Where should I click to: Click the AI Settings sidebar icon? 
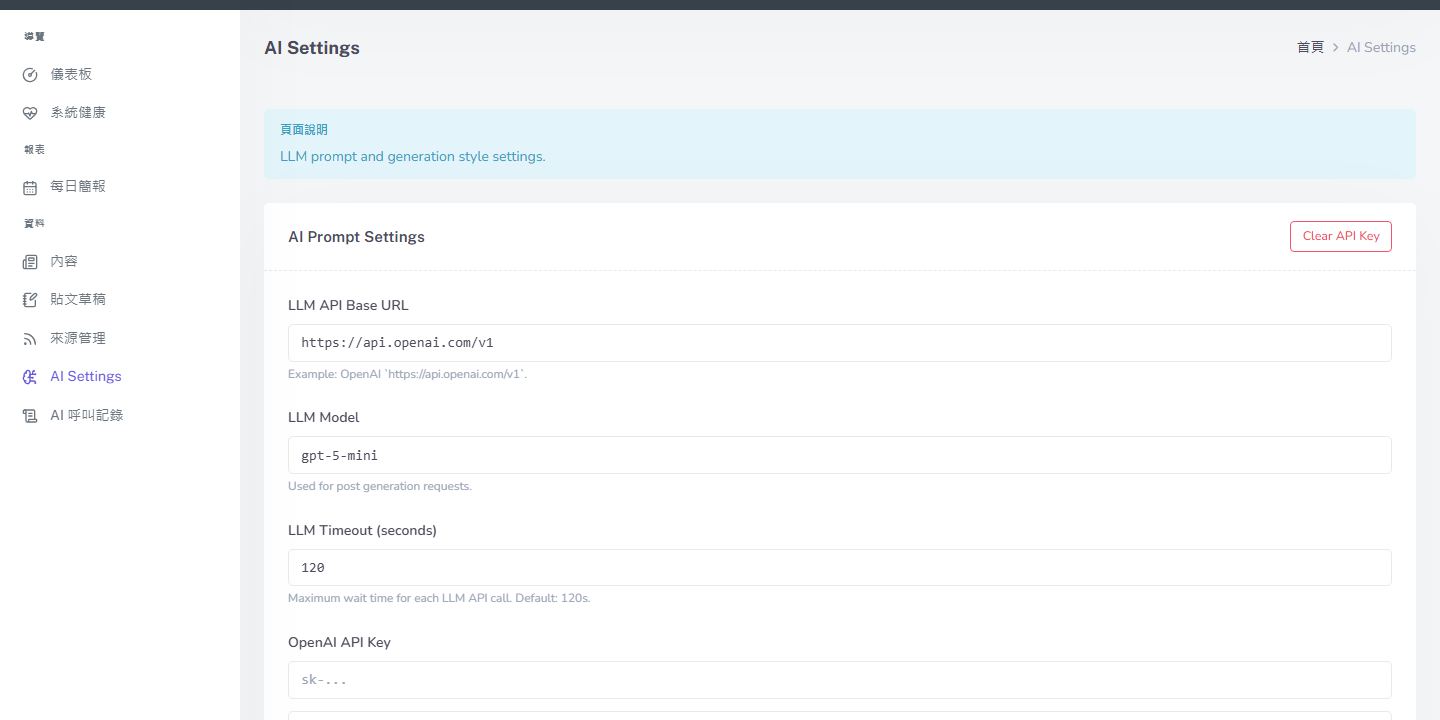(30, 377)
